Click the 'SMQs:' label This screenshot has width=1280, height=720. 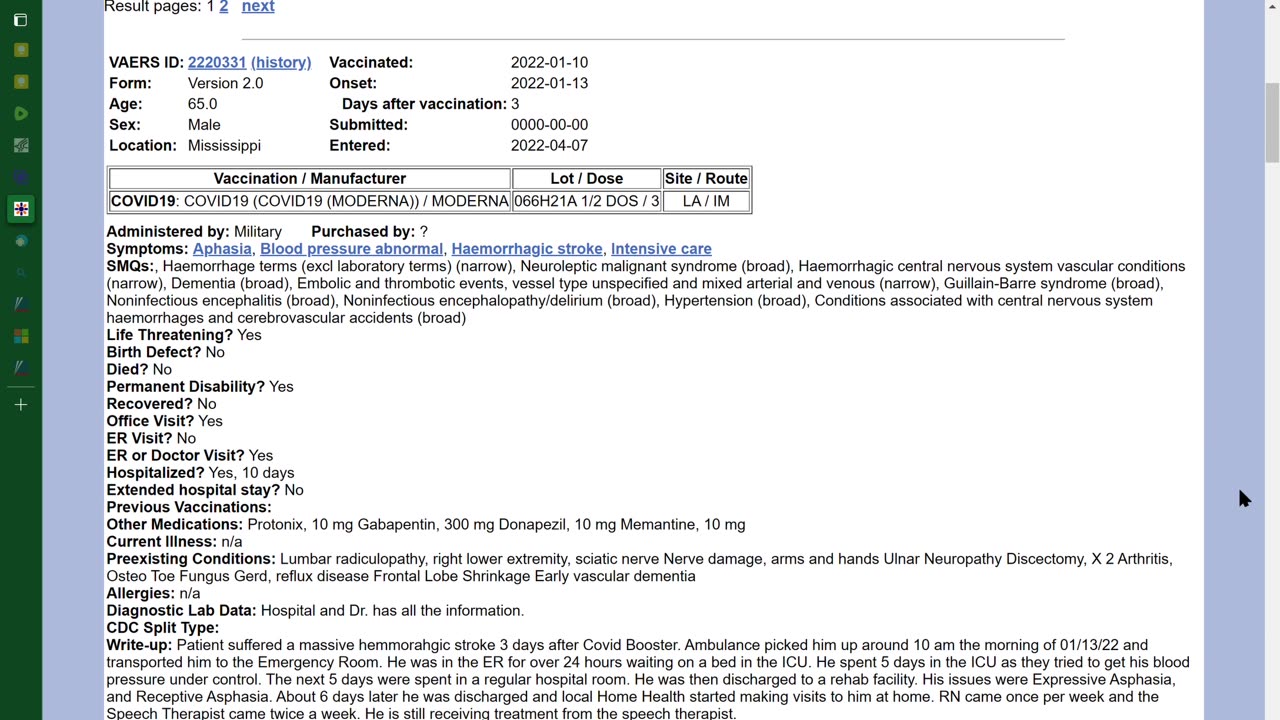[131, 266]
